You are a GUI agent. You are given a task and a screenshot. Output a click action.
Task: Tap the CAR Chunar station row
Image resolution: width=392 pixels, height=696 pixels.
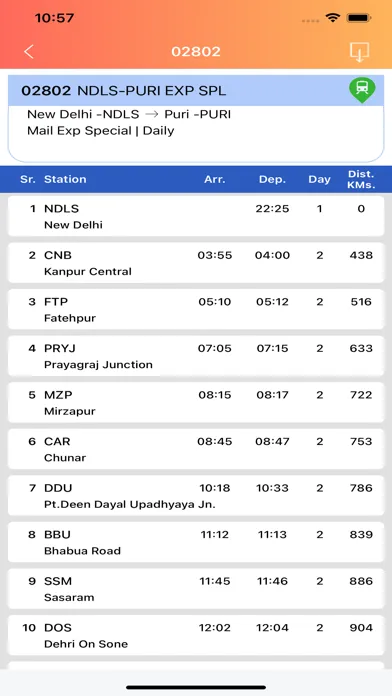click(196, 449)
